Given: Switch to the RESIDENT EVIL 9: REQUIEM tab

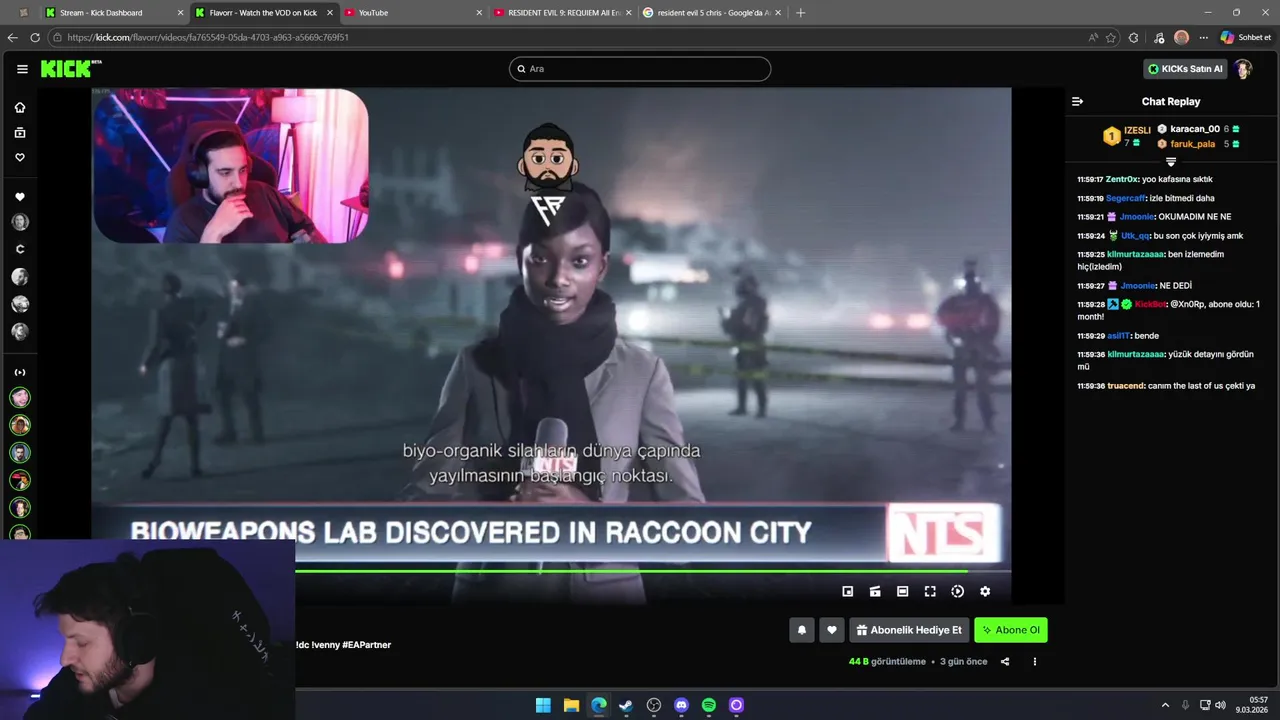Looking at the screenshot, I should [x=564, y=13].
